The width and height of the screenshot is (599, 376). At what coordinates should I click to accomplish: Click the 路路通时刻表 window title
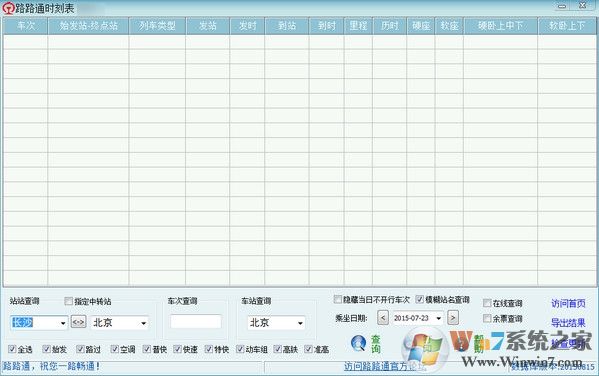[45, 8]
